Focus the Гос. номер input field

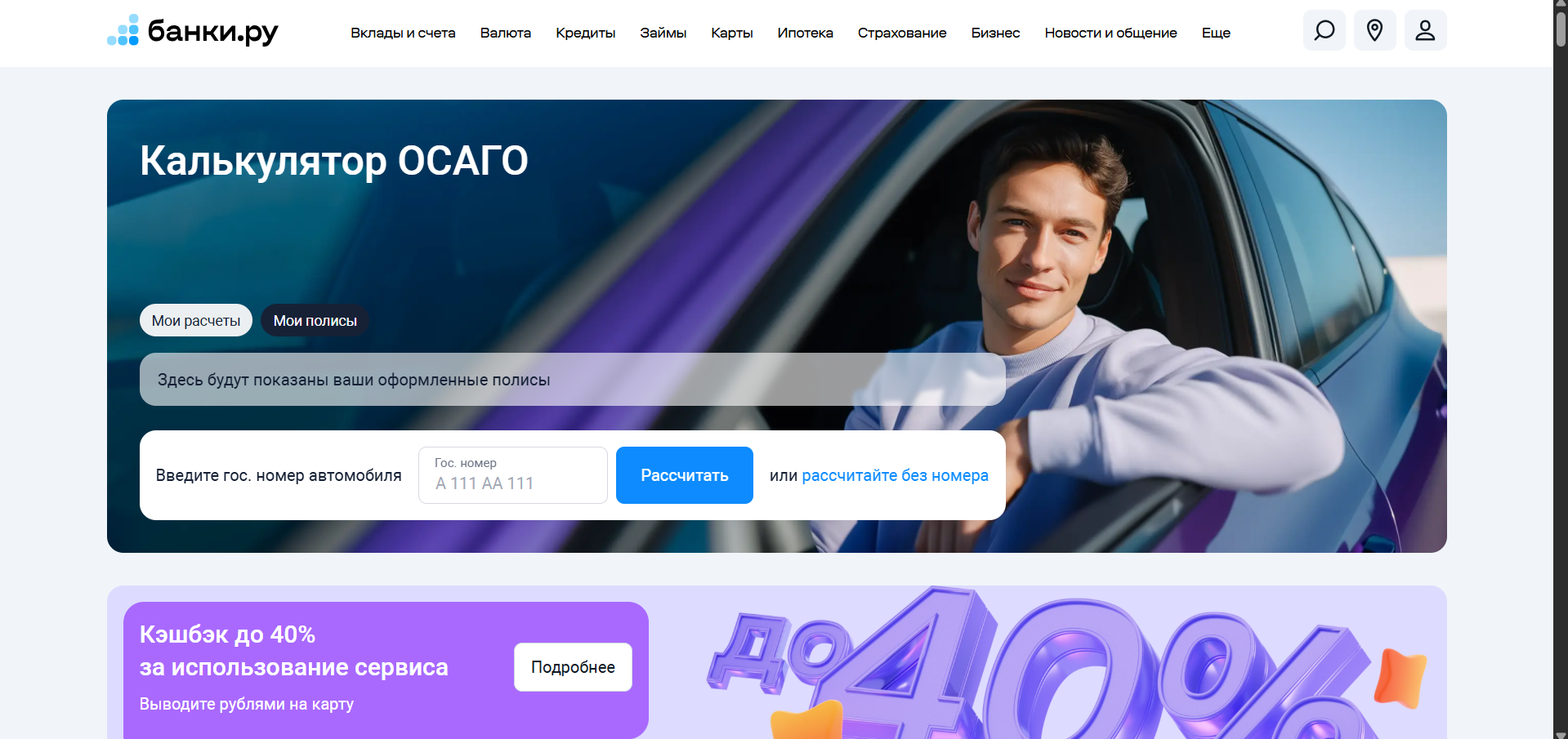(513, 475)
